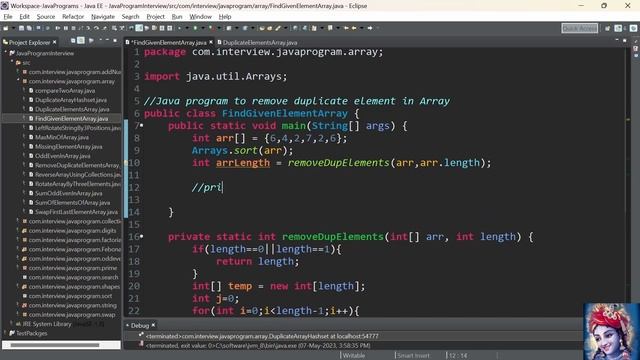Close the Debug view tab
Screen dimensions: 640x360
coord(153,325)
